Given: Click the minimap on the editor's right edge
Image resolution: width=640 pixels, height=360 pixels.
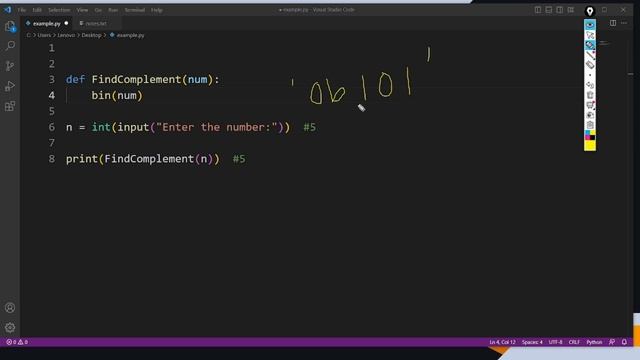Looking at the screenshot, I should click(x=604, y=42).
